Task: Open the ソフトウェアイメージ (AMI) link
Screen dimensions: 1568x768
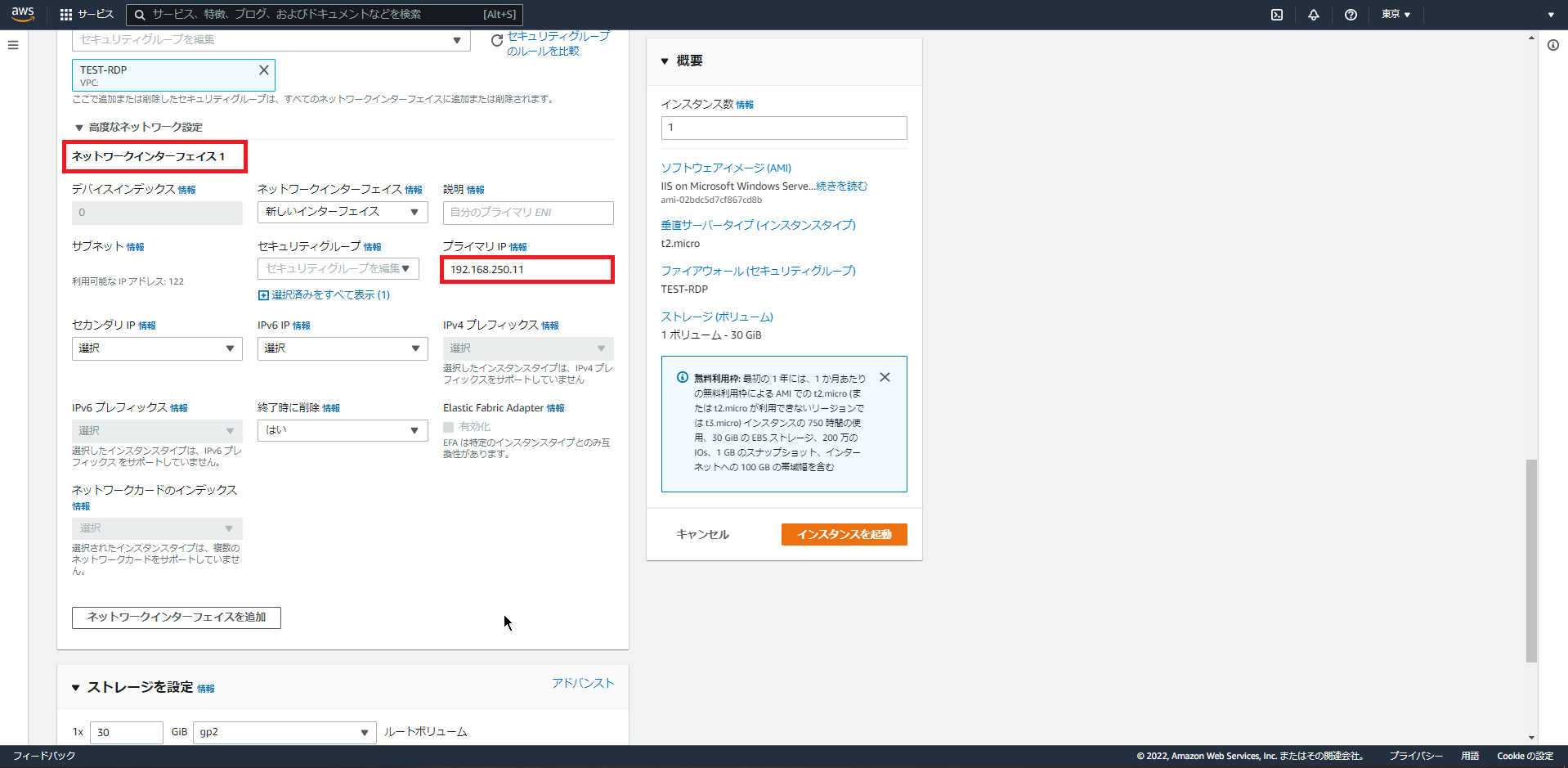Action: (726, 168)
